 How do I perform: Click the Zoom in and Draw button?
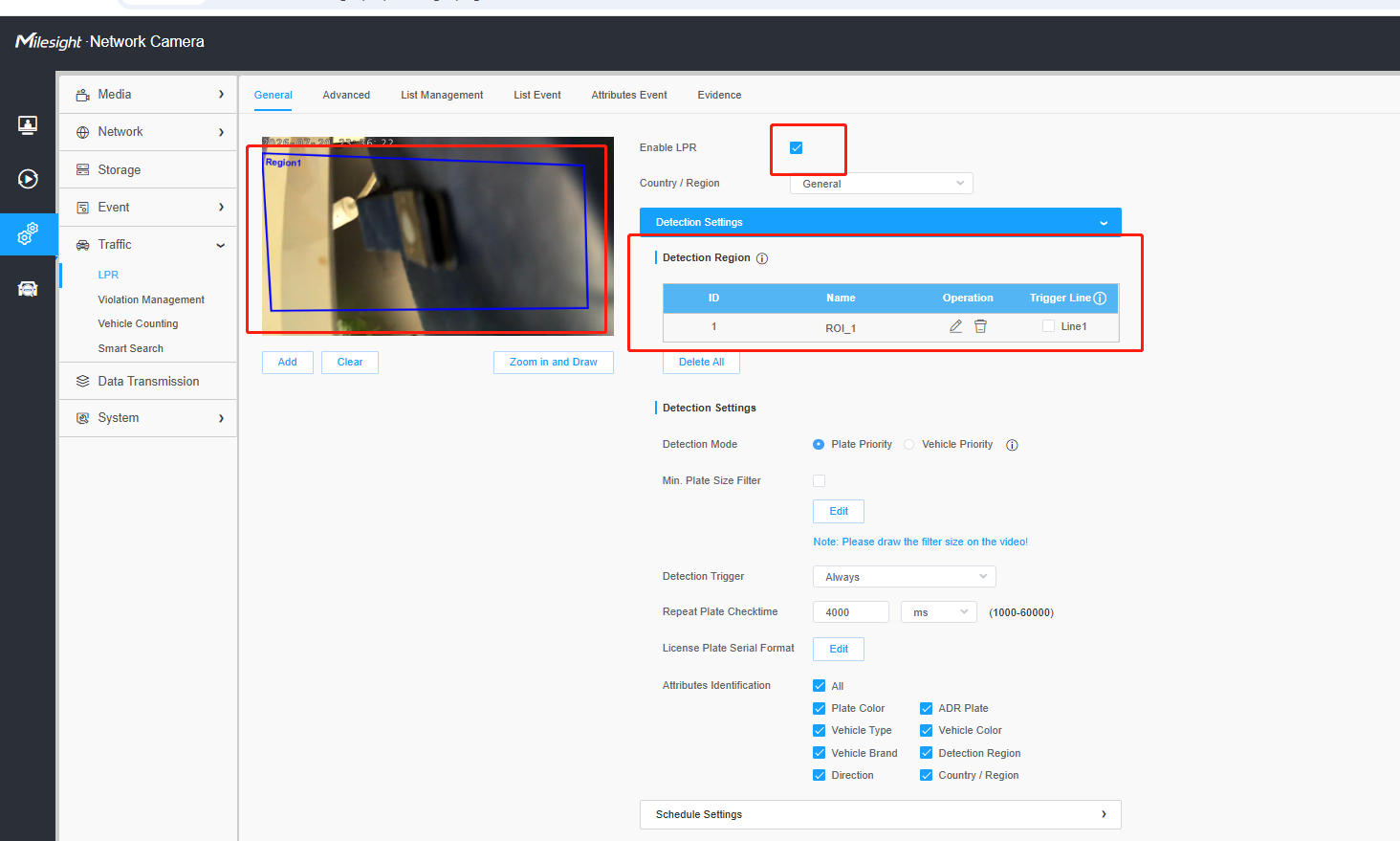[554, 363]
